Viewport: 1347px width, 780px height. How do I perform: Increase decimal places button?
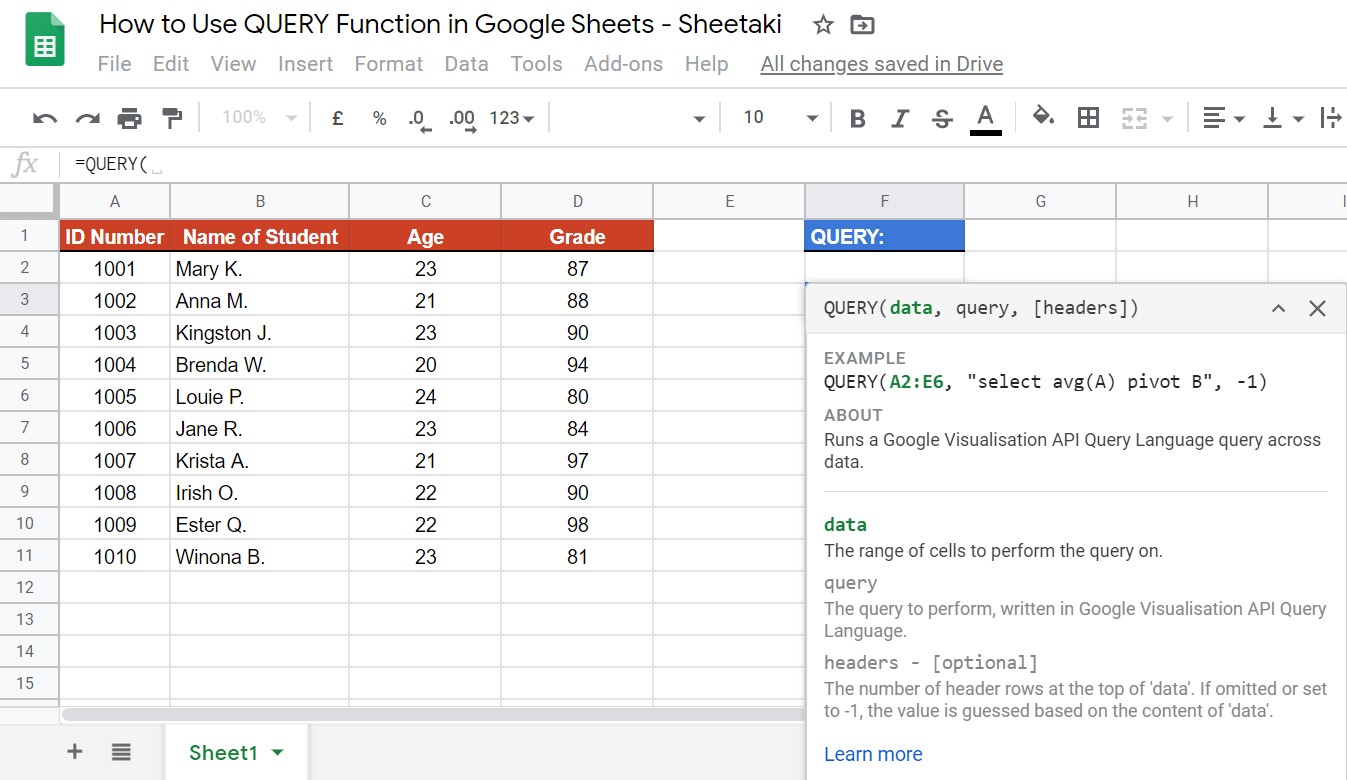click(x=462, y=119)
